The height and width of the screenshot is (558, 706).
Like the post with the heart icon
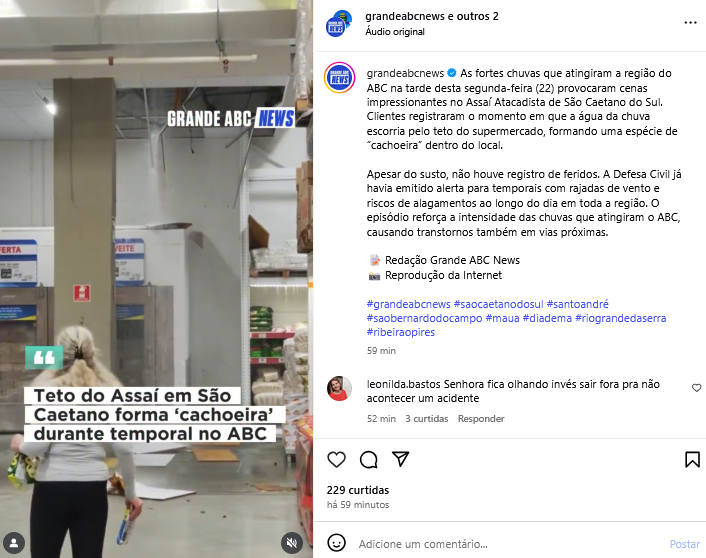coord(336,459)
